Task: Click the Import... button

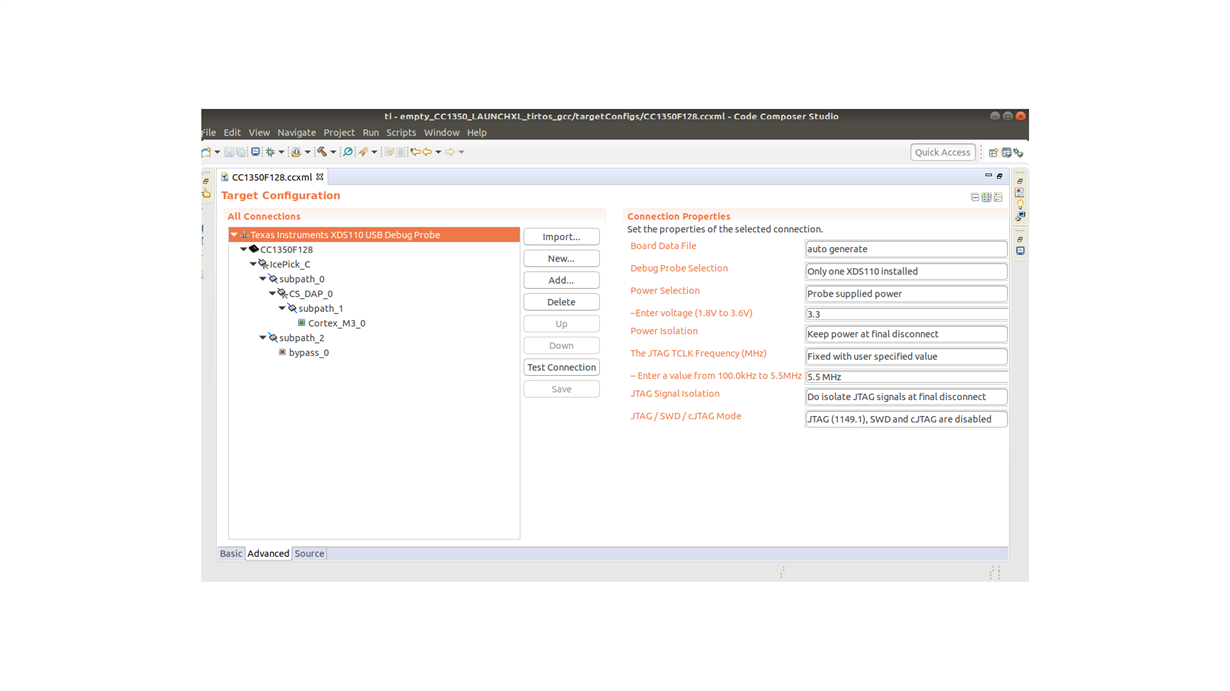Action: [x=561, y=237]
